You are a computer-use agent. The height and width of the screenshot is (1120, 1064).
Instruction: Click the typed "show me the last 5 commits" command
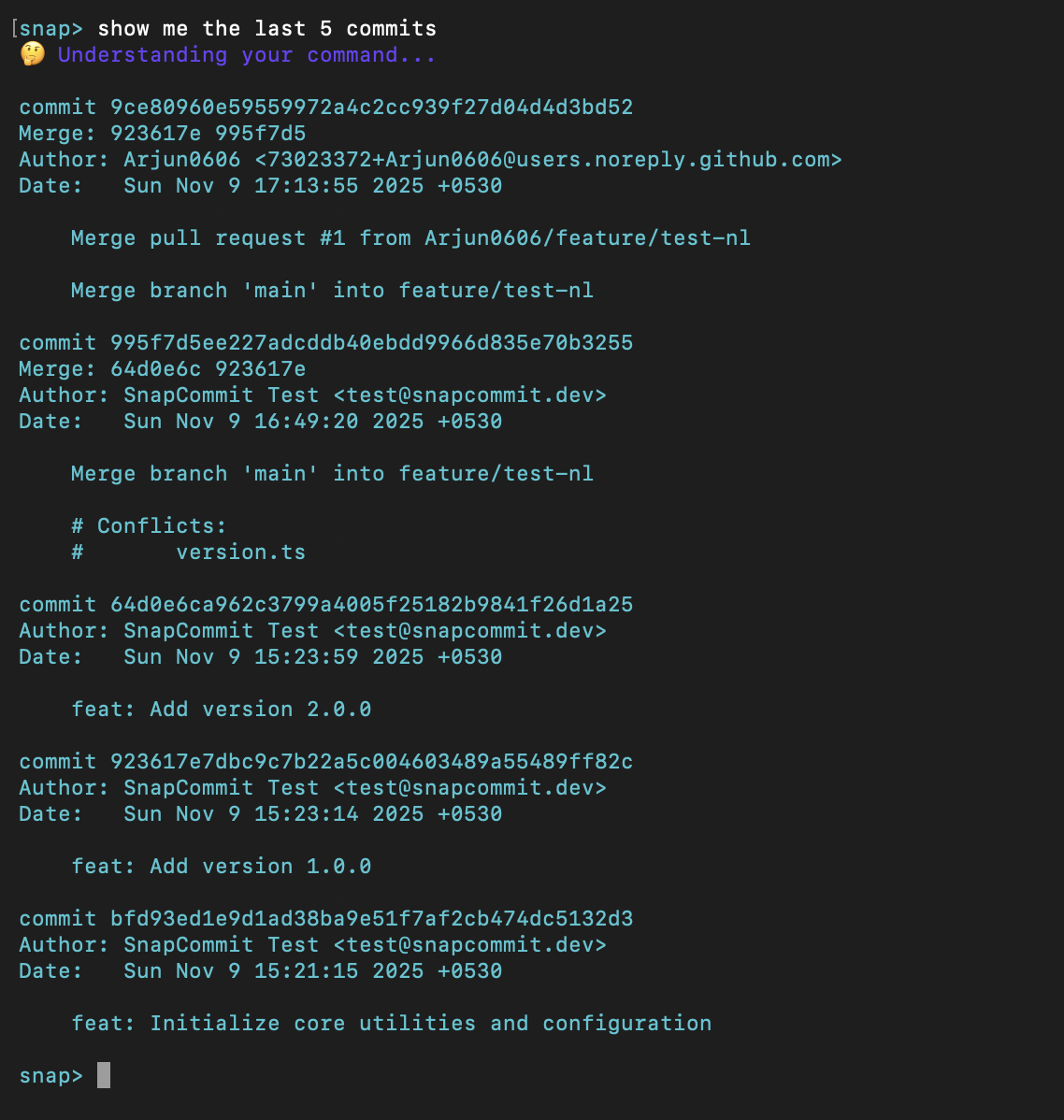[x=266, y=28]
